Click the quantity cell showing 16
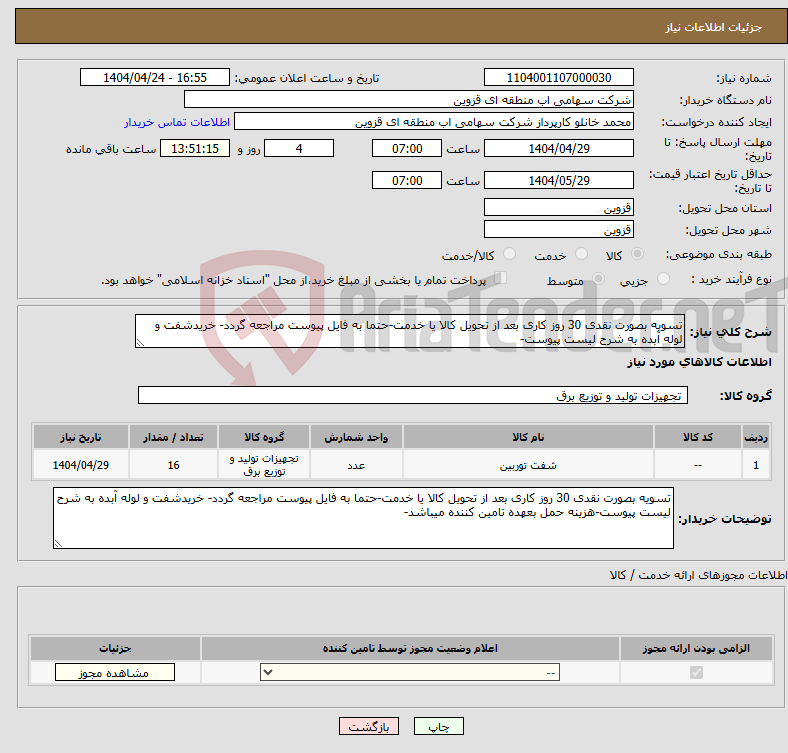Image resolution: width=788 pixels, height=753 pixels. point(173,465)
